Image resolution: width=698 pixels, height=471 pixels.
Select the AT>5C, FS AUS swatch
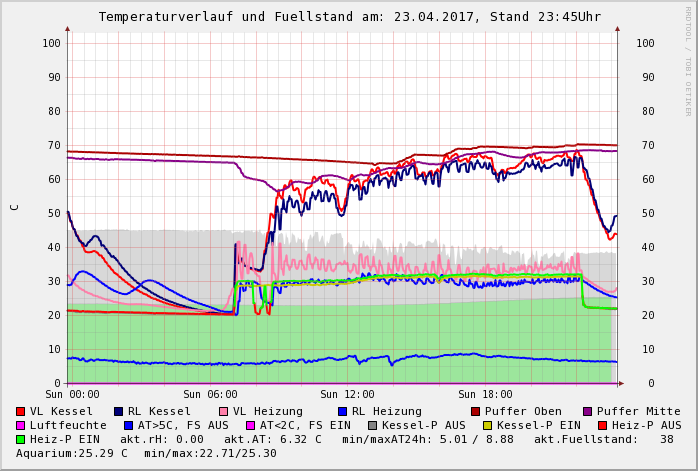[x=125, y=425]
